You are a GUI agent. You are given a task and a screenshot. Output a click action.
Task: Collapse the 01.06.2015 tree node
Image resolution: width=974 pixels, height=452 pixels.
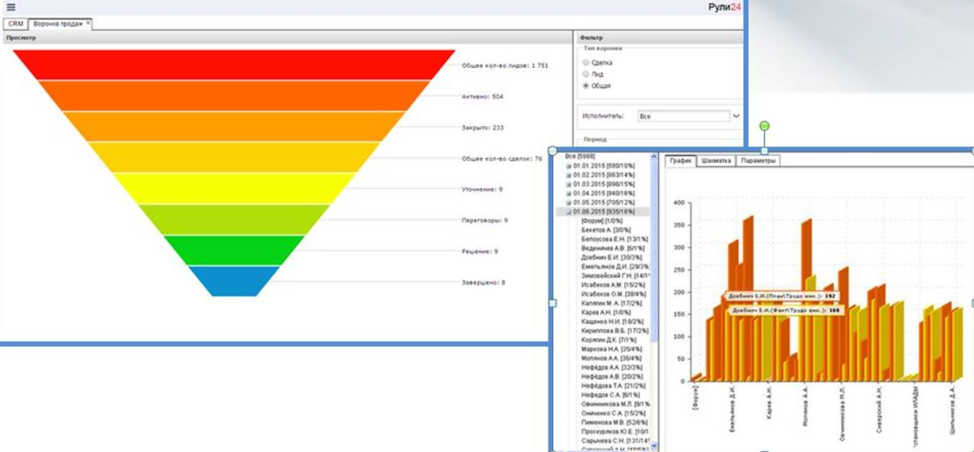568,212
